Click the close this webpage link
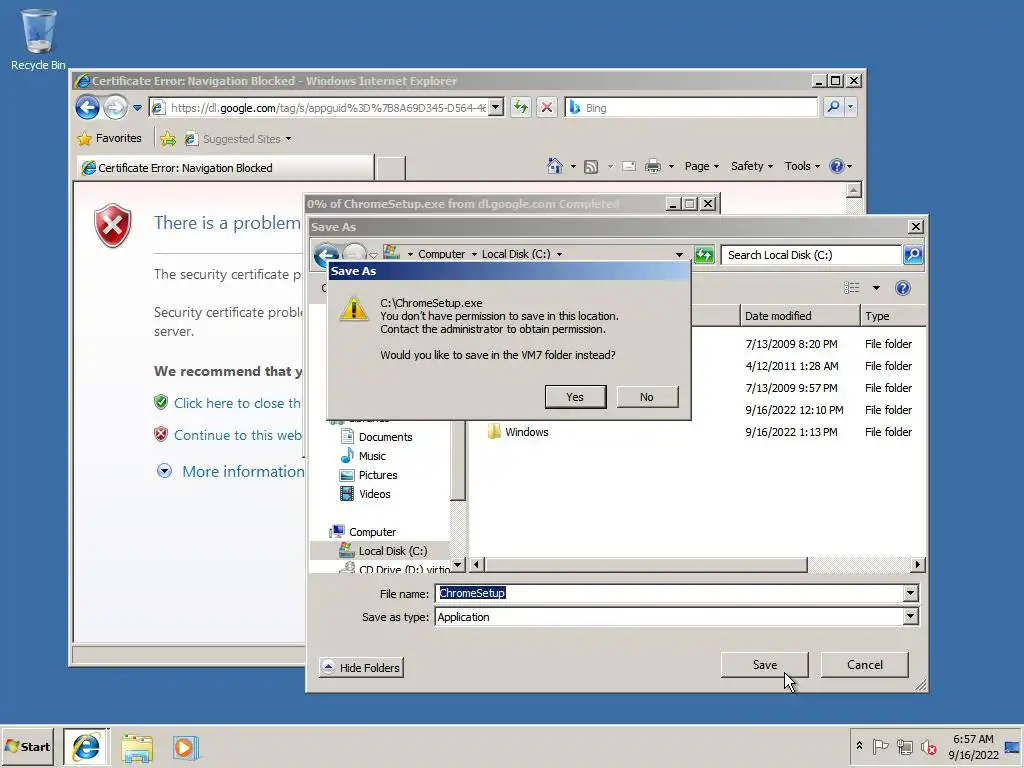The image size is (1024, 768). (237, 404)
